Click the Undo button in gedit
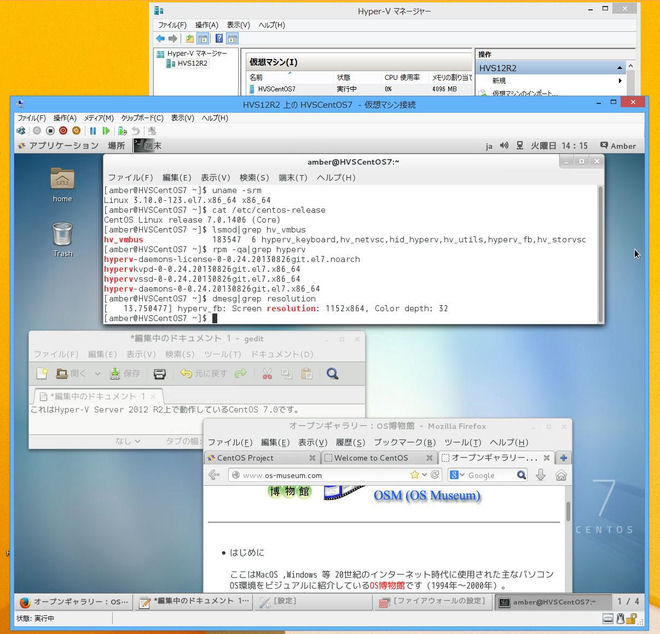 (x=203, y=373)
